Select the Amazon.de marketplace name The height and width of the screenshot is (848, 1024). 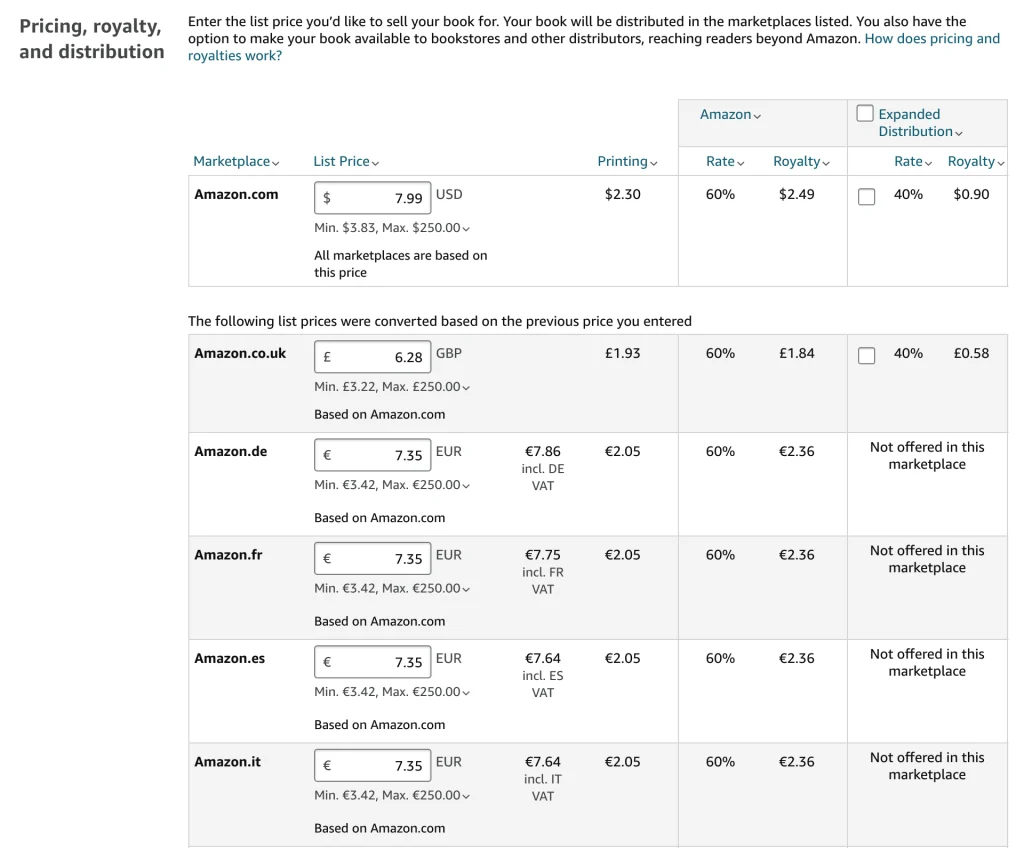coord(231,451)
